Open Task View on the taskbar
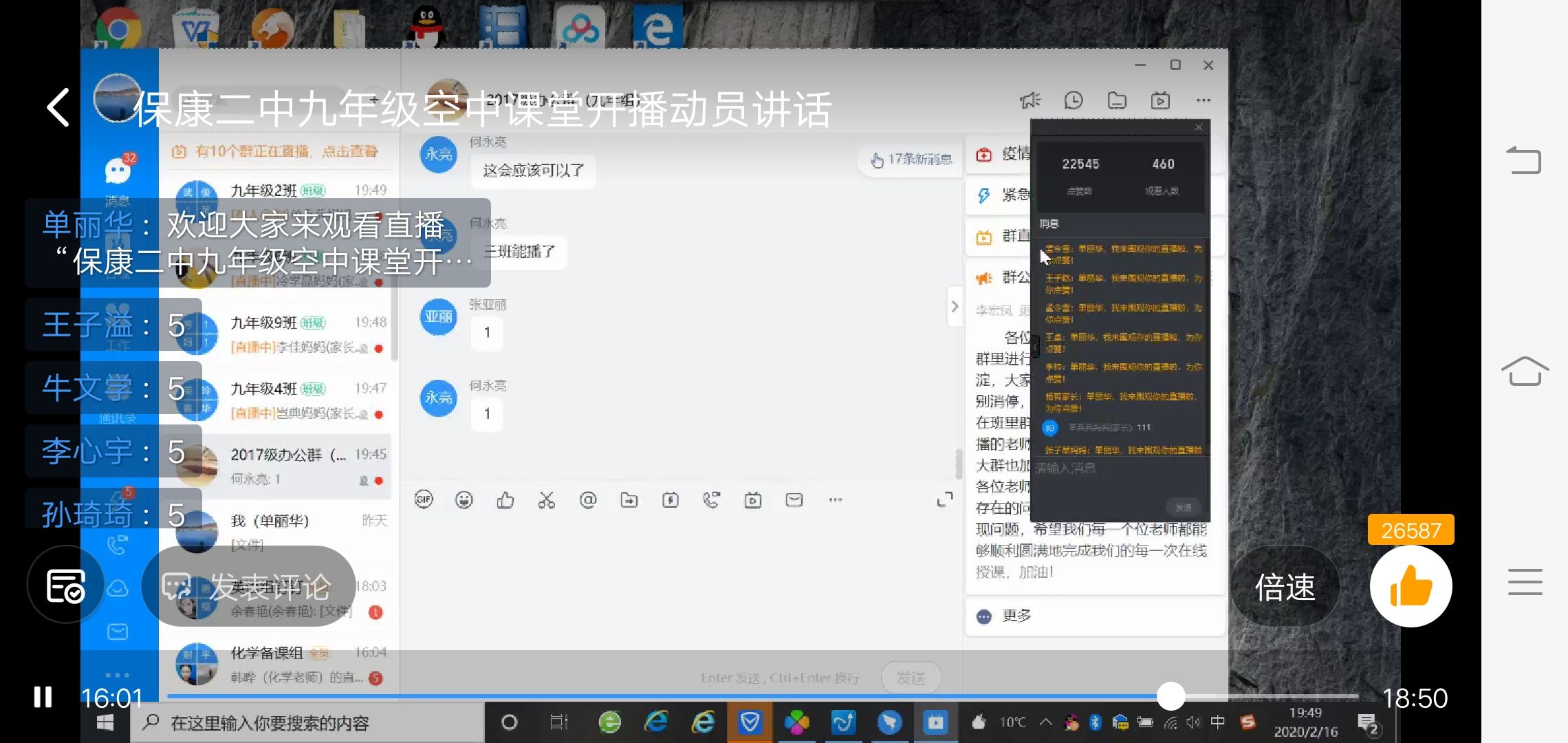Screen dimensions: 1568x743 click(x=558, y=722)
